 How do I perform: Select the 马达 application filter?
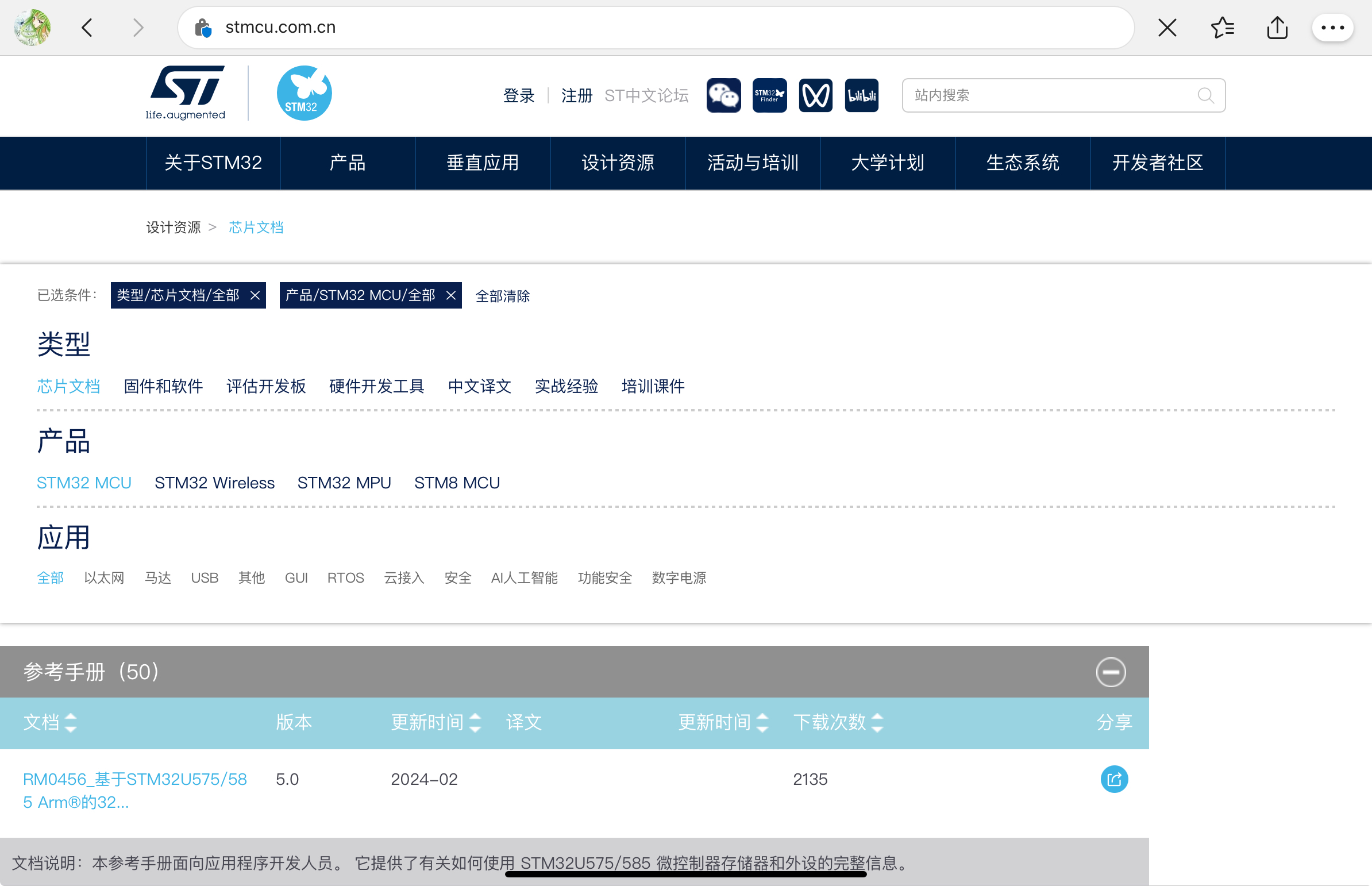point(157,577)
